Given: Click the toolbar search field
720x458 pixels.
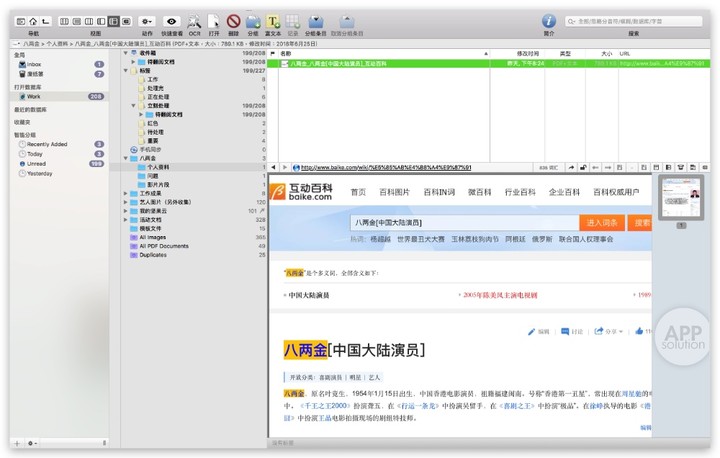Looking at the screenshot, I should click(x=634, y=21).
